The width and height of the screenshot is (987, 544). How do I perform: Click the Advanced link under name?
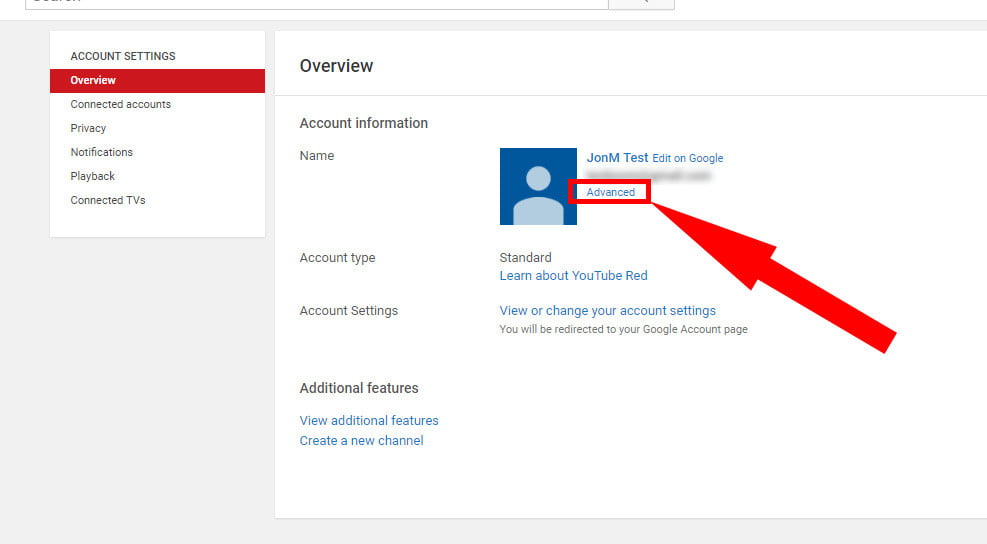611,192
